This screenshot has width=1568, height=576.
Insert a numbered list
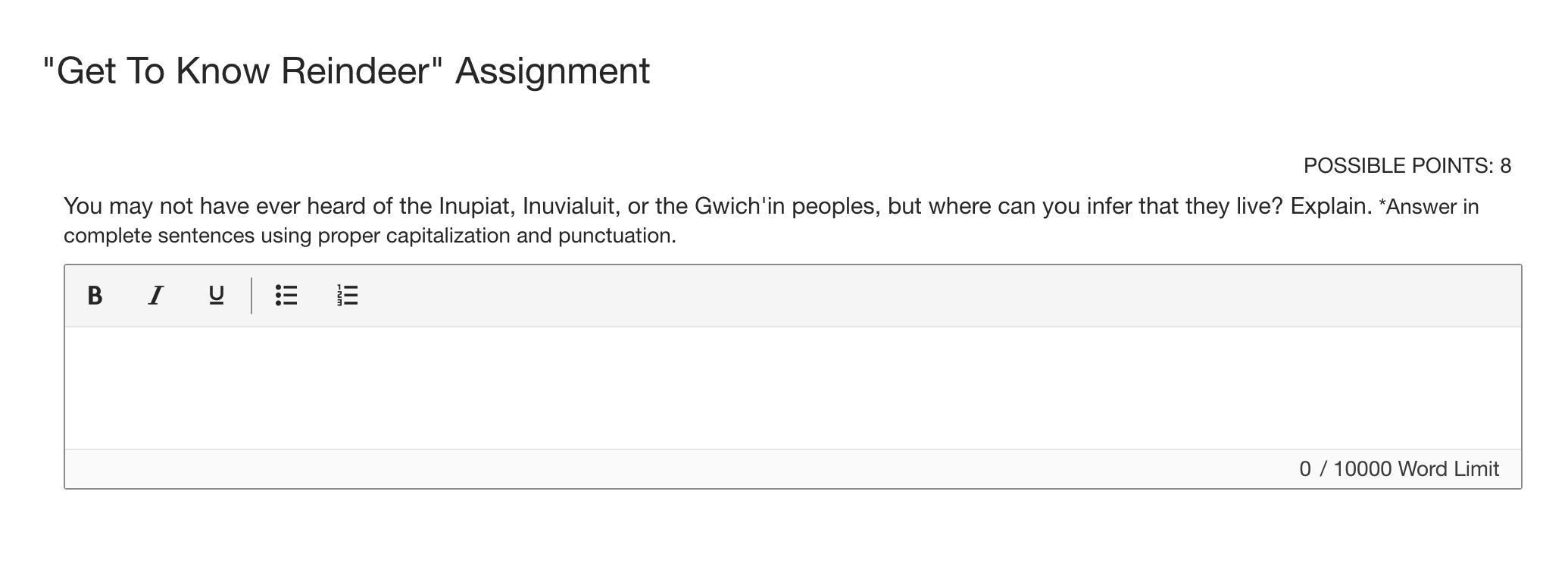click(347, 296)
